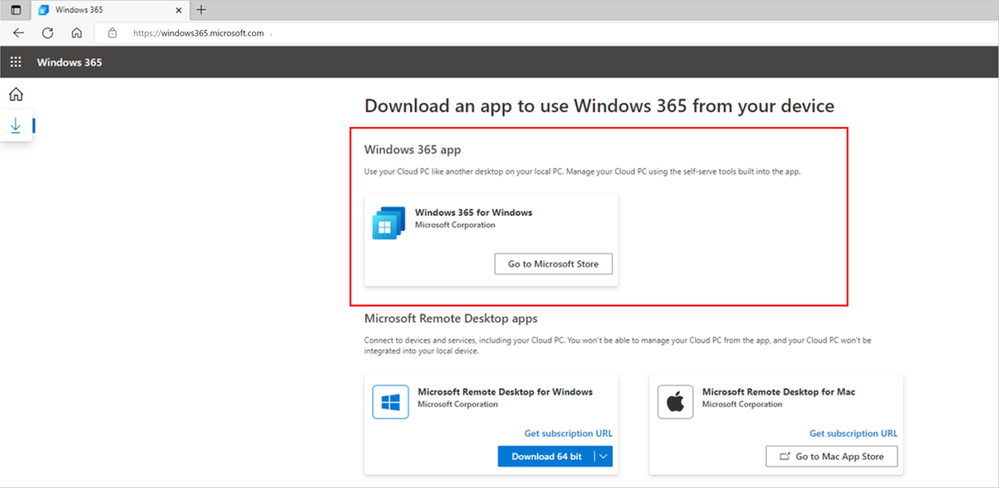Get subscription URL for Mac Remote Desktop
This screenshot has height=488, width=999.
pos(854,433)
